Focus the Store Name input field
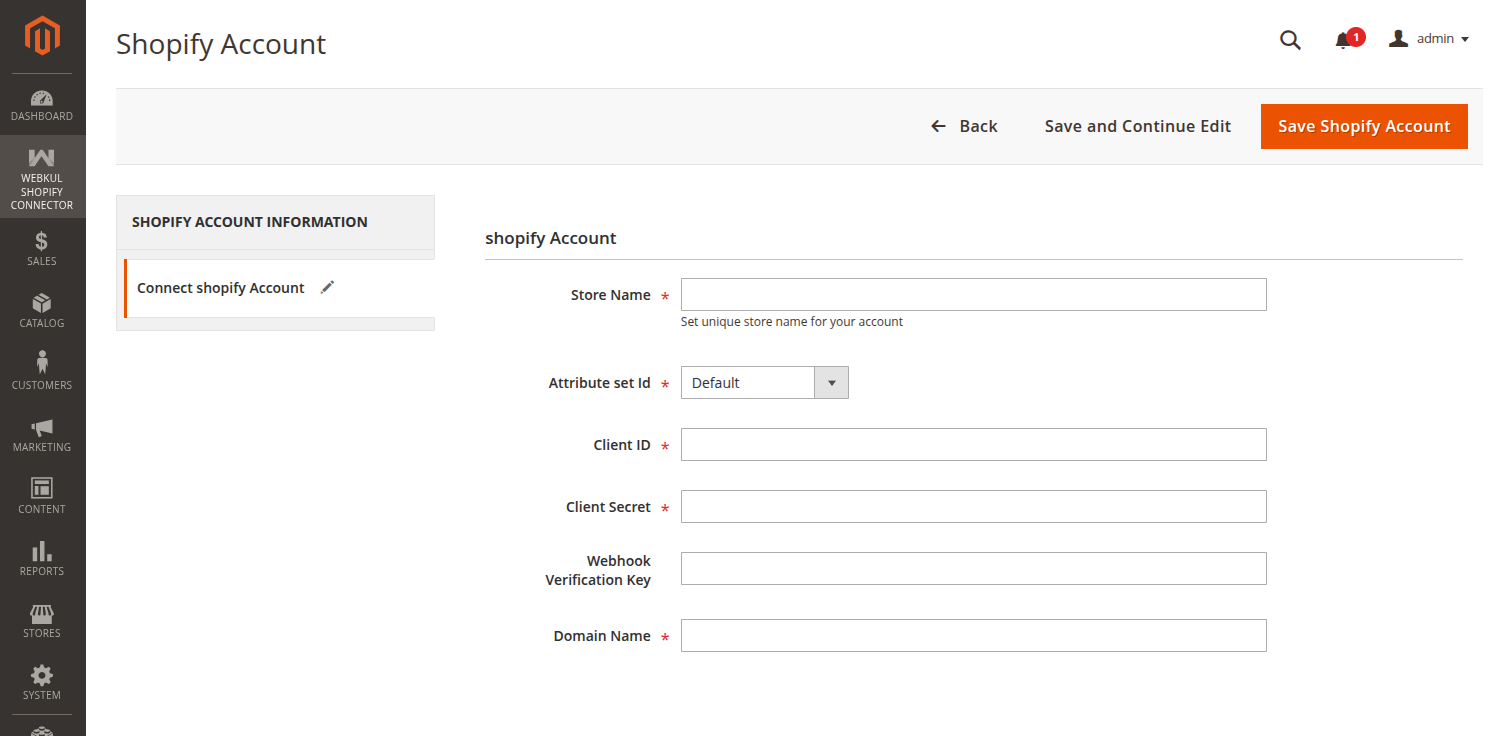 [x=974, y=295]
